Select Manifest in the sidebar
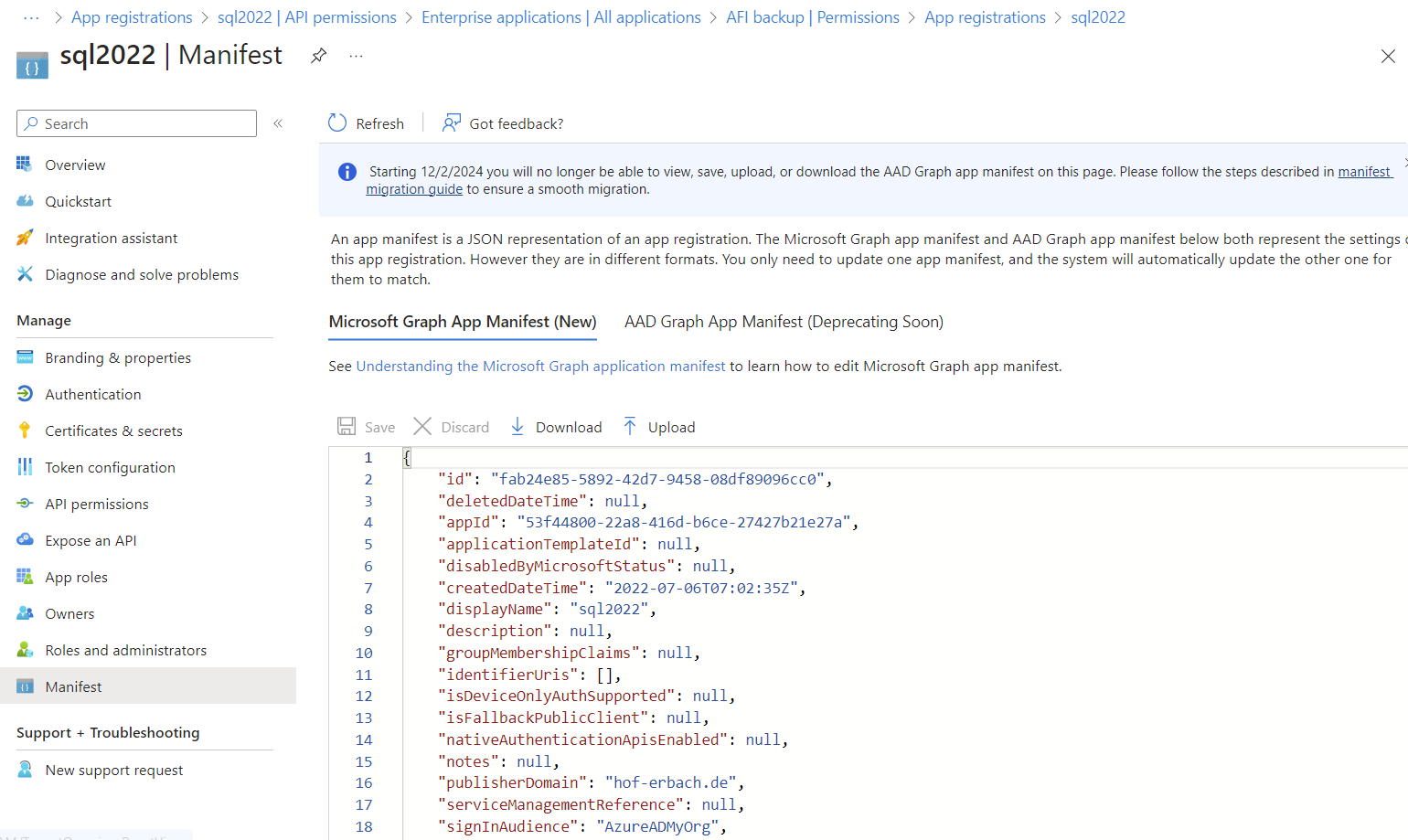 point(147,686)
